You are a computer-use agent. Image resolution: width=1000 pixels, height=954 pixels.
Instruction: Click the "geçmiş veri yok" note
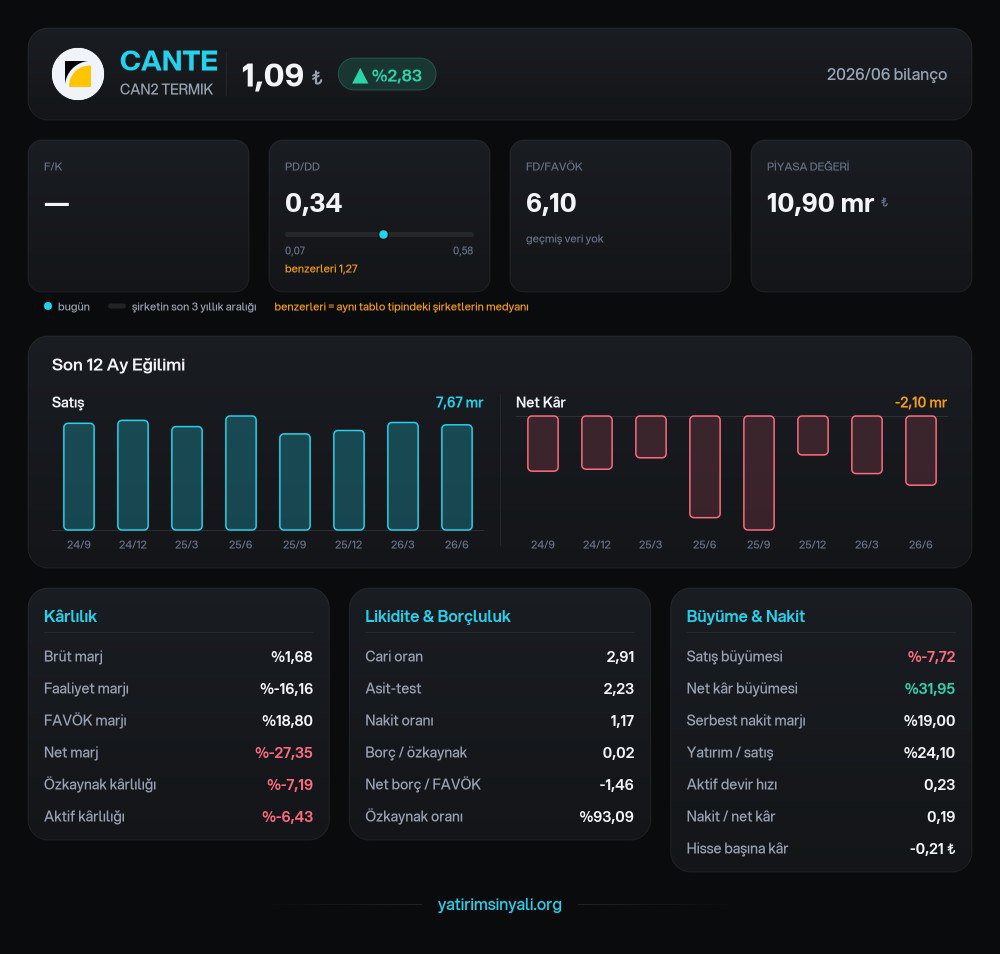564,238
